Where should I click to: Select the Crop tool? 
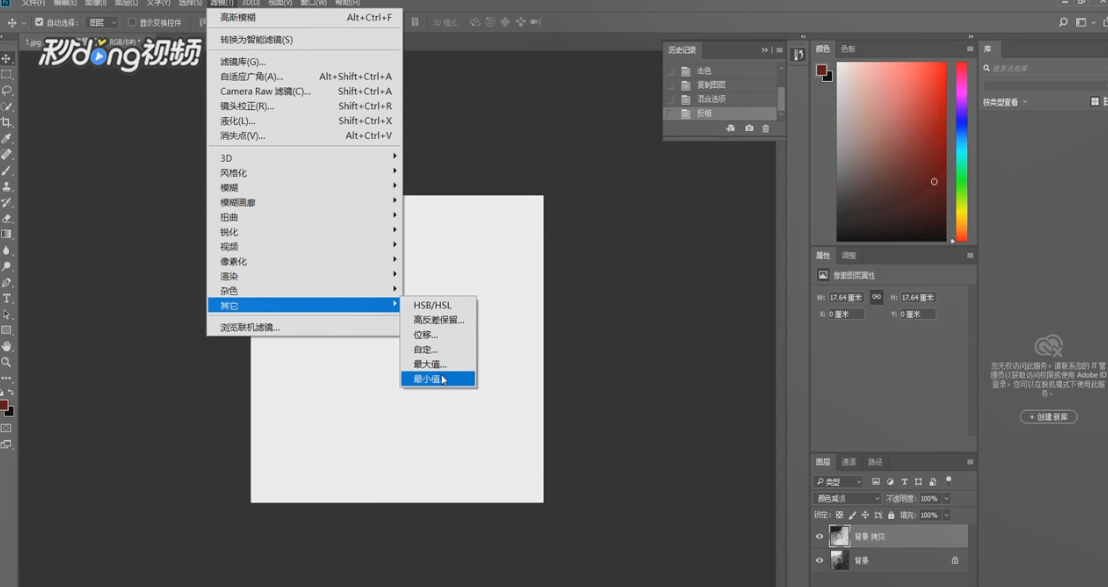click(6, 122)
